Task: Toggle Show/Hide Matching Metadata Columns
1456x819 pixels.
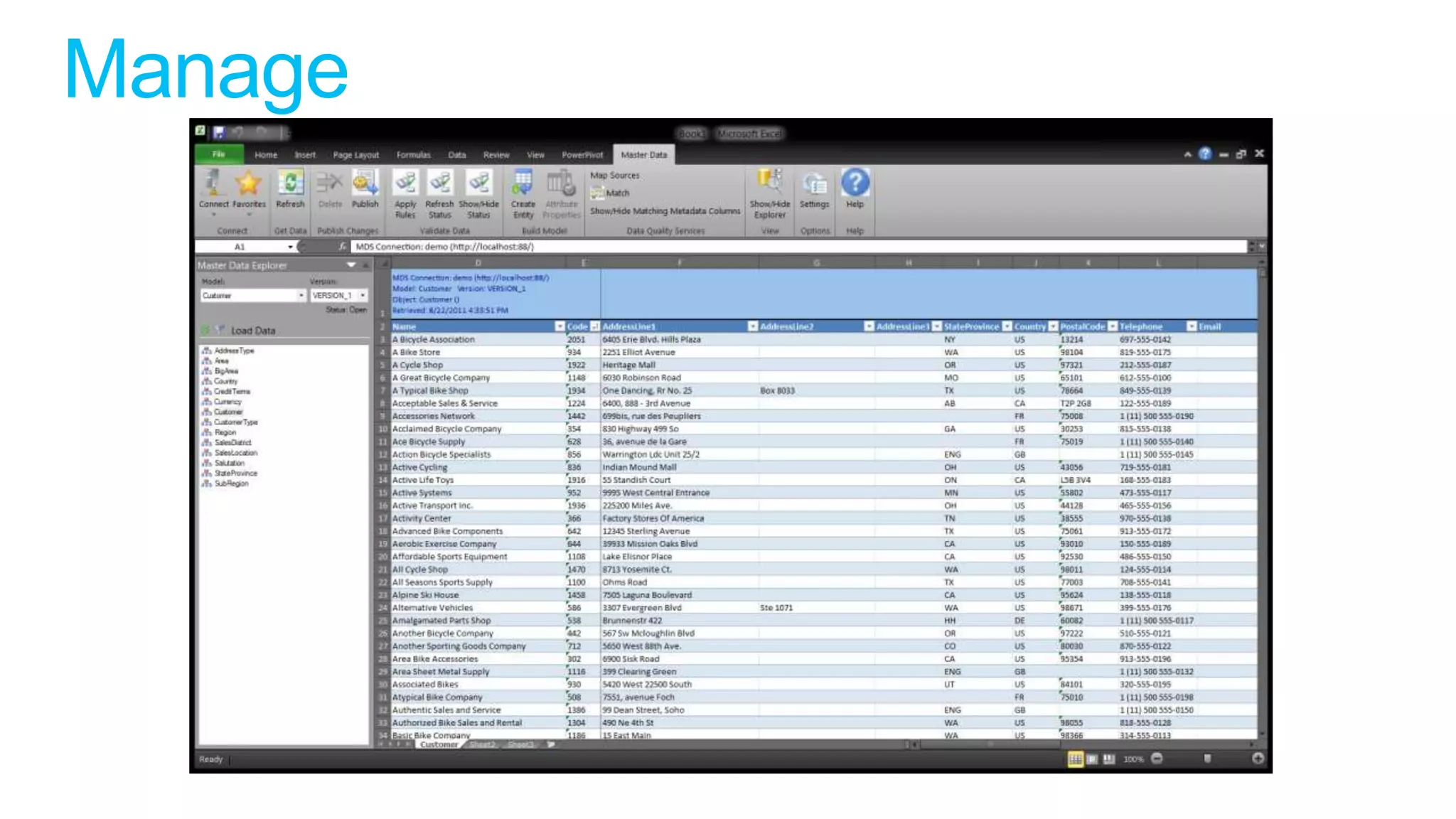Action: click(665, 211)
